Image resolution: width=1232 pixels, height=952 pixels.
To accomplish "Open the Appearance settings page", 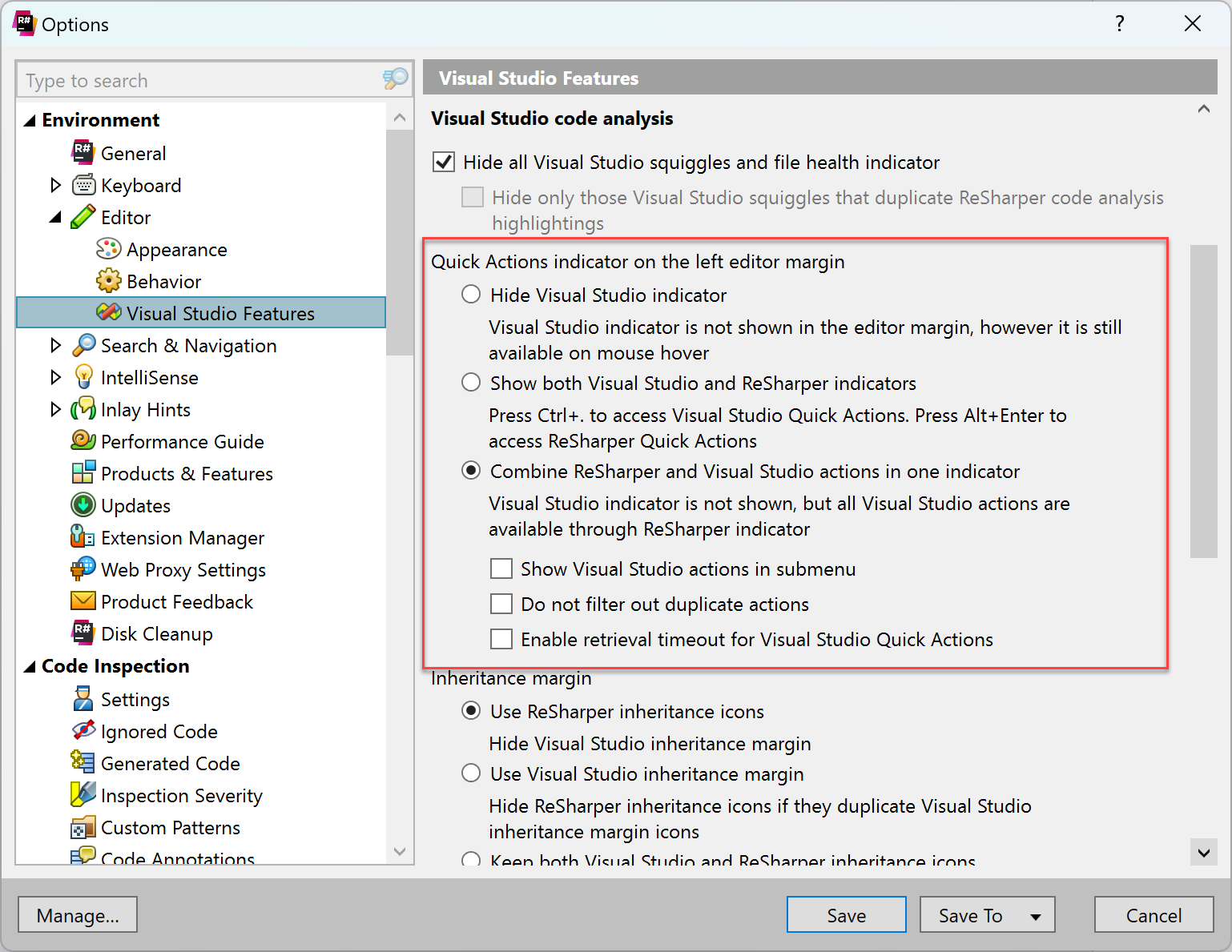I will coord(176,249).
